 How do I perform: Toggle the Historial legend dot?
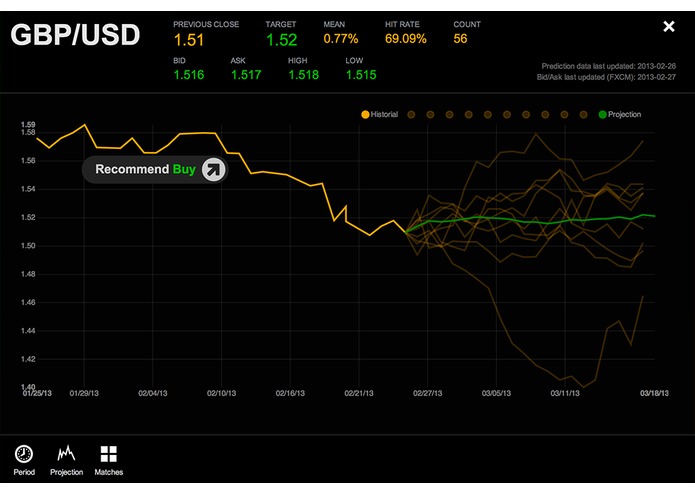coord(365,115)
